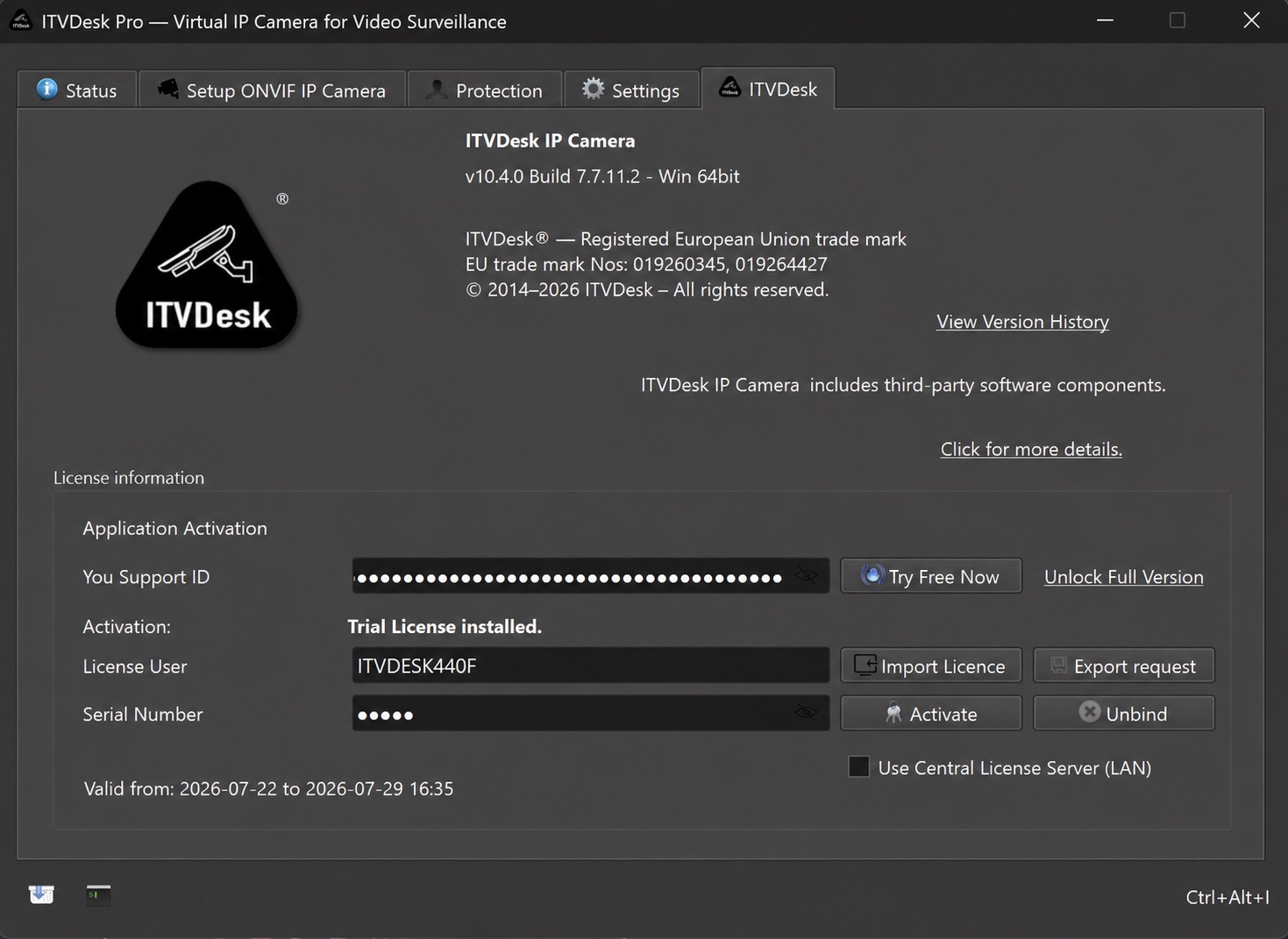Screen dimensions: 1288x939
Task: Click the 2014–2026 copyright line
Action: click(647, 289)
